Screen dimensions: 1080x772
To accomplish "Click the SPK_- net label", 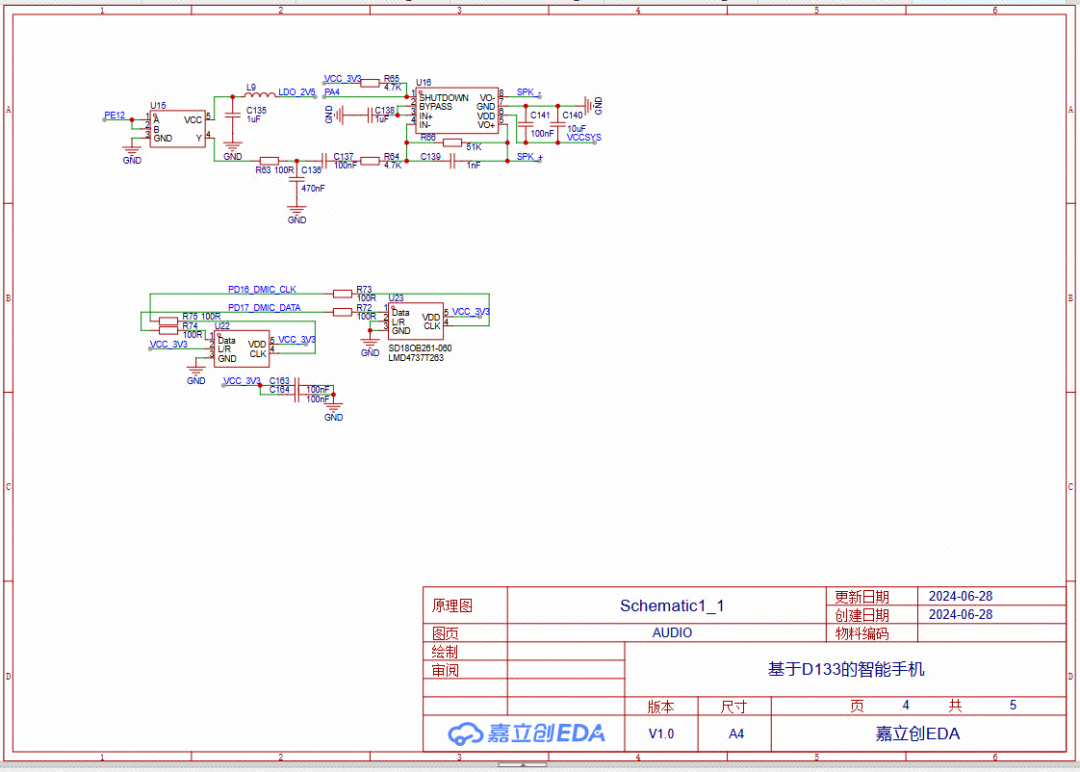I will click(528, 92).
